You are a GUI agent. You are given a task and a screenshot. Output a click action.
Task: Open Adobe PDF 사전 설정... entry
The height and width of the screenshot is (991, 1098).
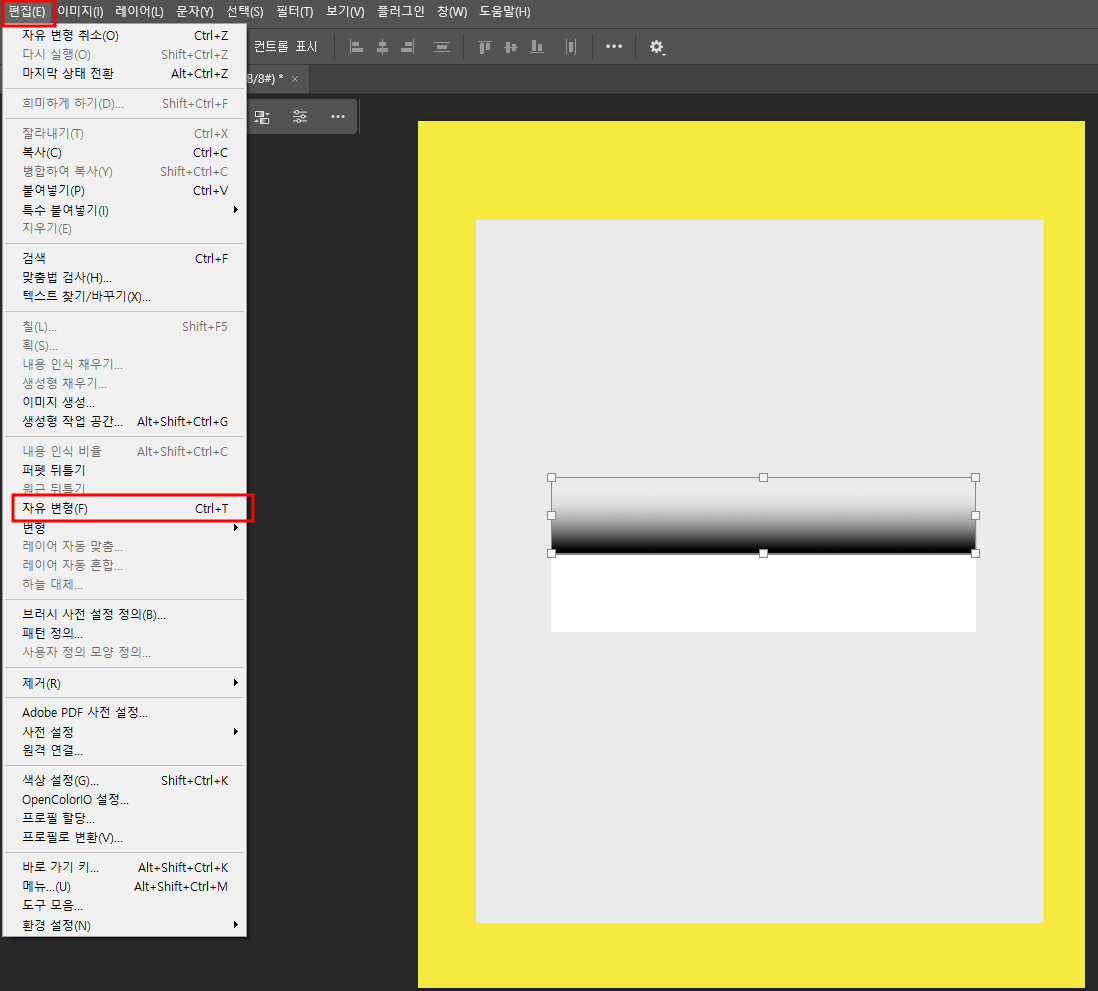click(x=125, y=712)
